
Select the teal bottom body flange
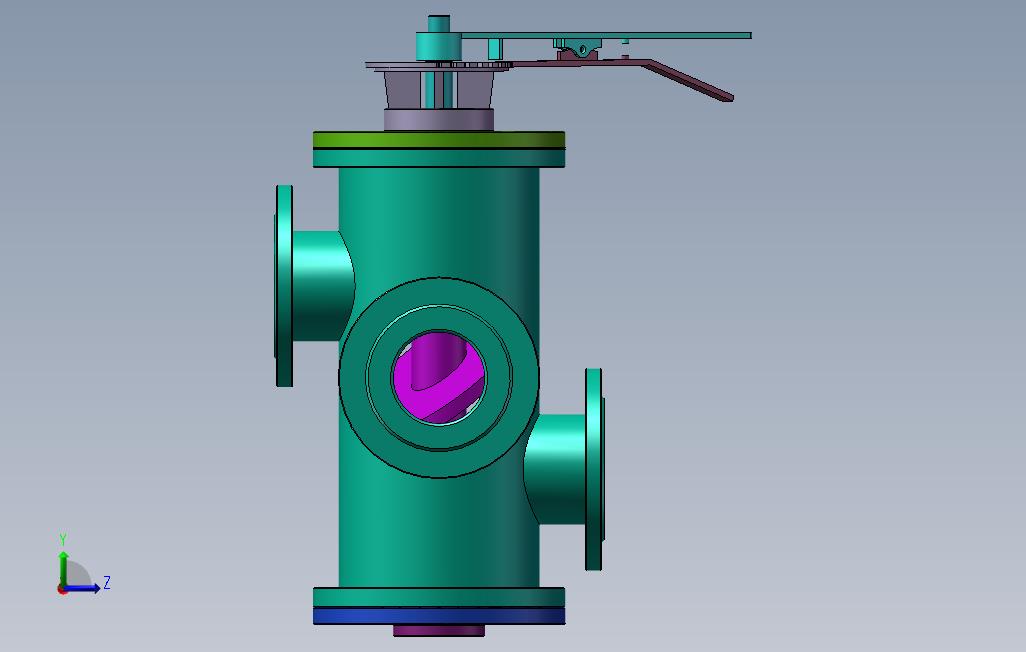tap(438, 597)
